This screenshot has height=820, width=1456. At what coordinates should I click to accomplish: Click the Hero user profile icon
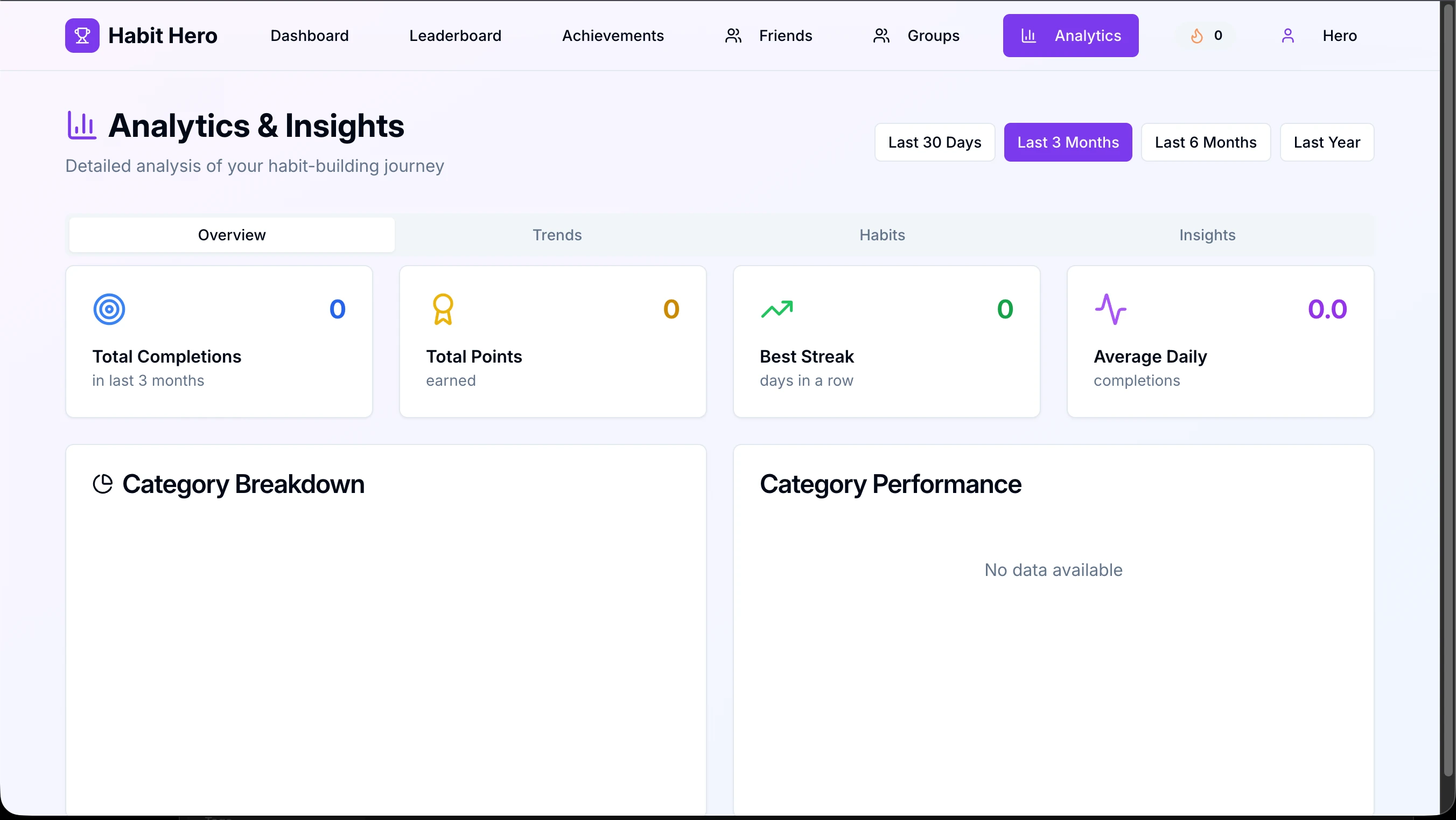pyautogui.click(x=1287, y=36)
